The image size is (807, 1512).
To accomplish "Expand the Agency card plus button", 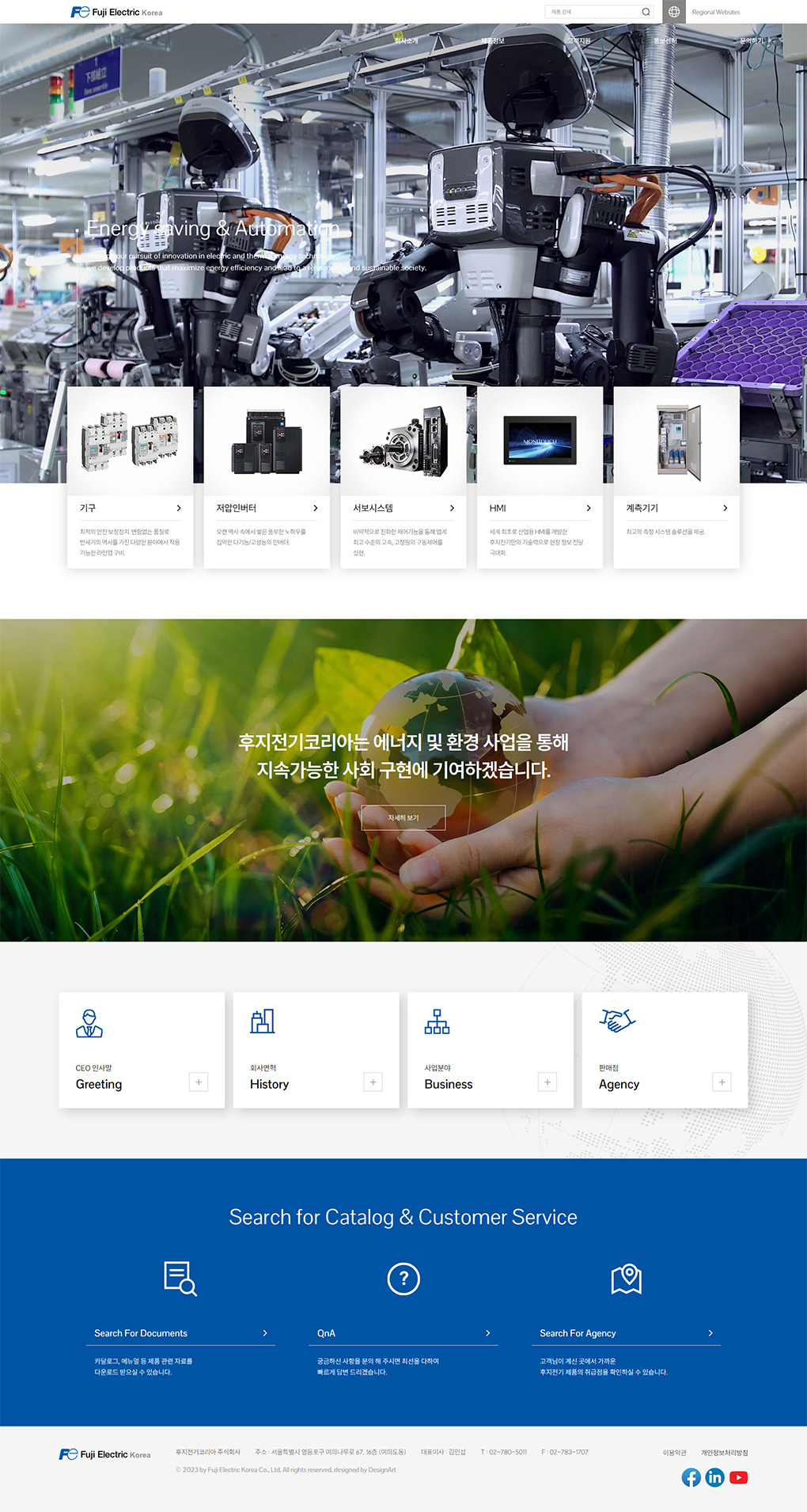I will pos(722,1082).
